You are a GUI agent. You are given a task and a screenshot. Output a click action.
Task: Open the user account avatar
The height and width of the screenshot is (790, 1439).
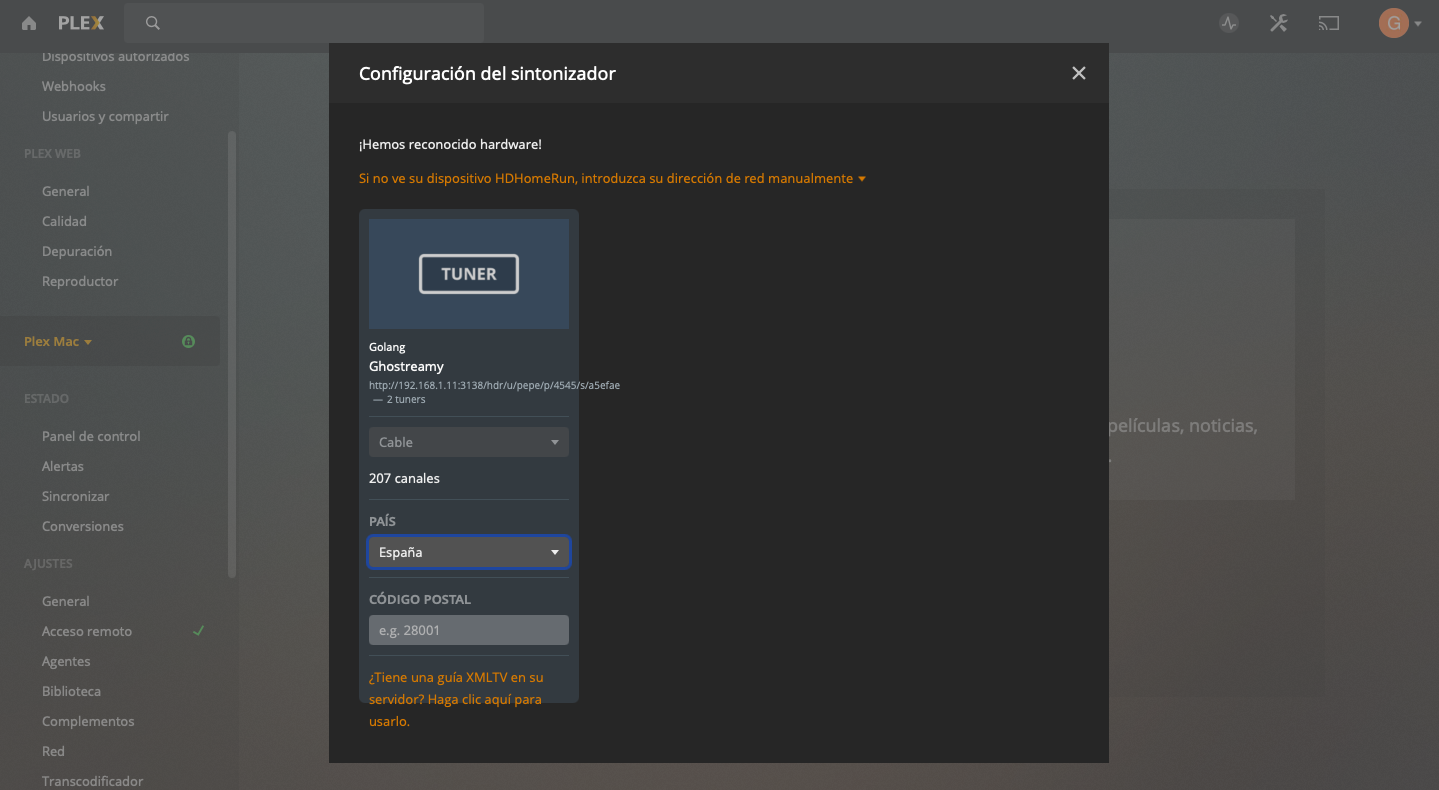tap(1393, 23)
